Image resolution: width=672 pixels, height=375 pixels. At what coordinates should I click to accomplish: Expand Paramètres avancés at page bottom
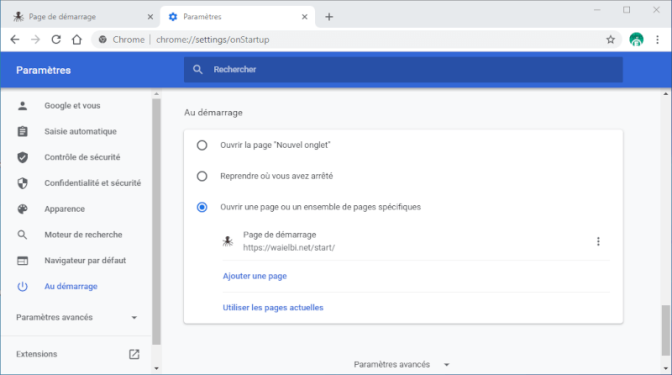coord(402,364)
